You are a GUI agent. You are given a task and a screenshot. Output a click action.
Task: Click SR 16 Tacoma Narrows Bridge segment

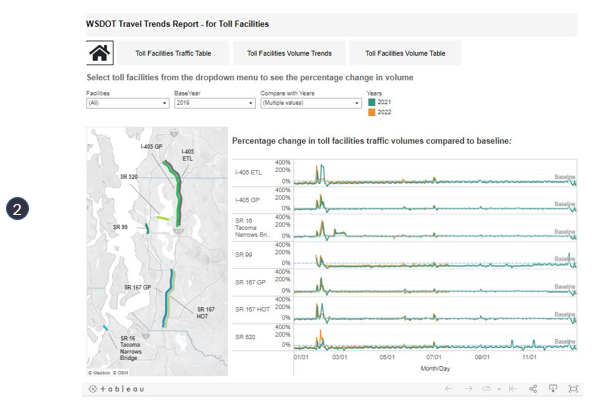(x=105, y=328)
